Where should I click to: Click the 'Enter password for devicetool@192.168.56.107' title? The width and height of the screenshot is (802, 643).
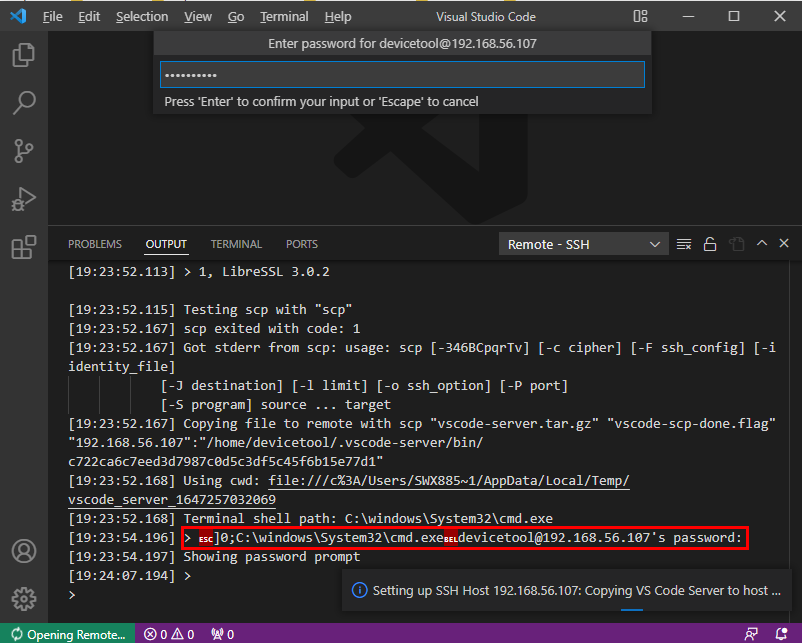(403, 43)
